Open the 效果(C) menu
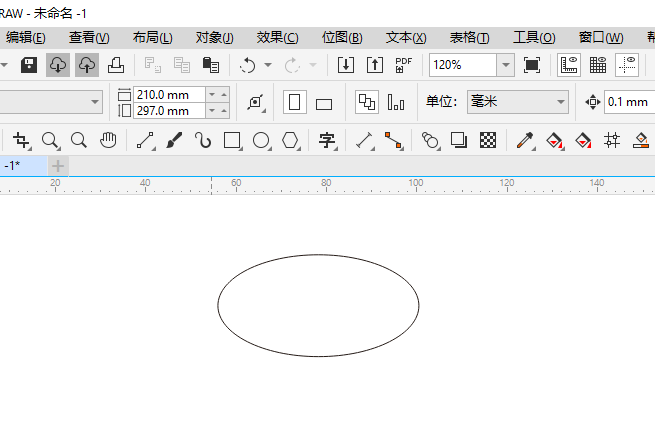Image resolution: width=655 pixels, height=434 pixels. (277, 38)
